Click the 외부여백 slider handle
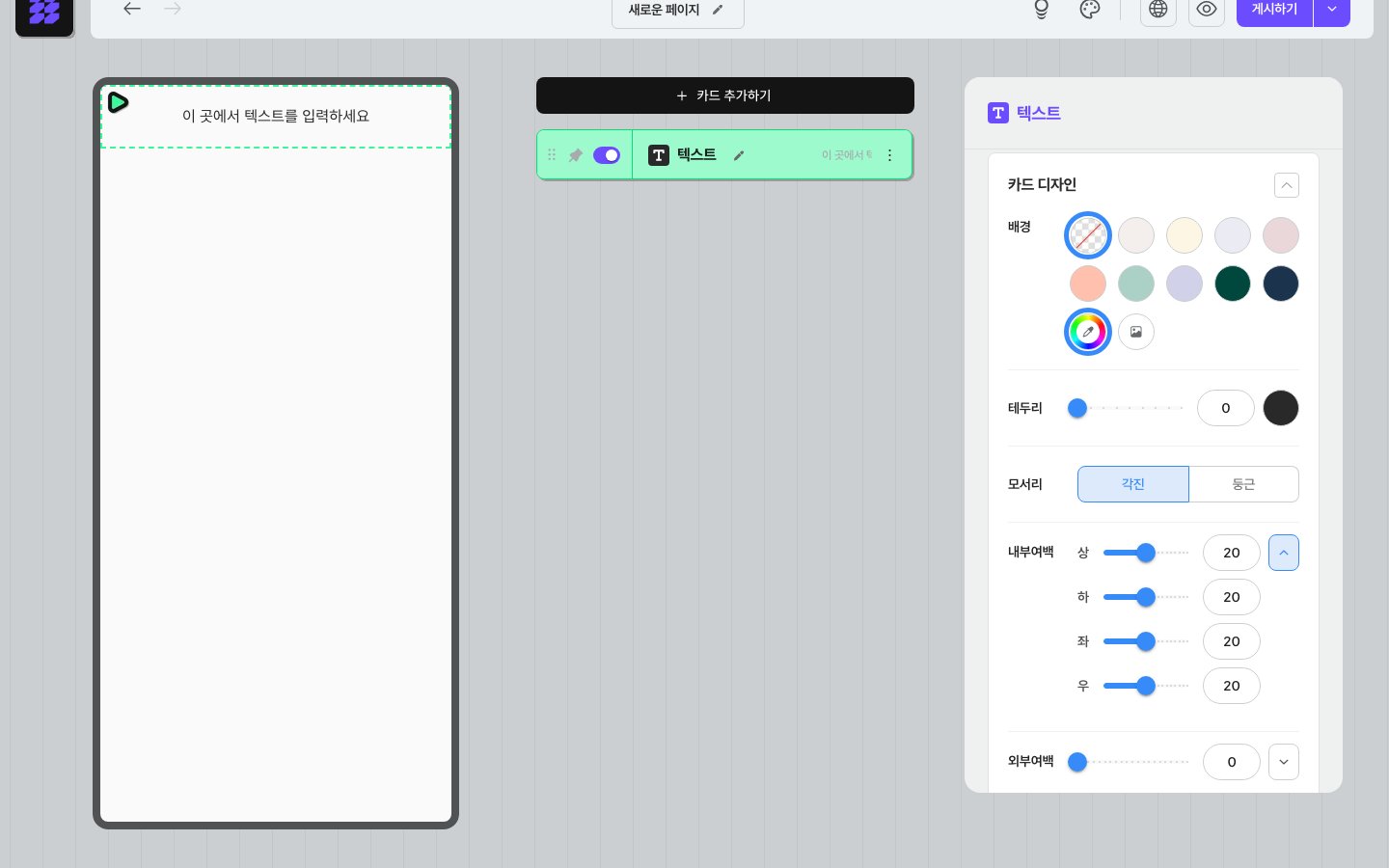Image resolution: width=1389 pixels, height=868 pixels. pos(1077,762)
